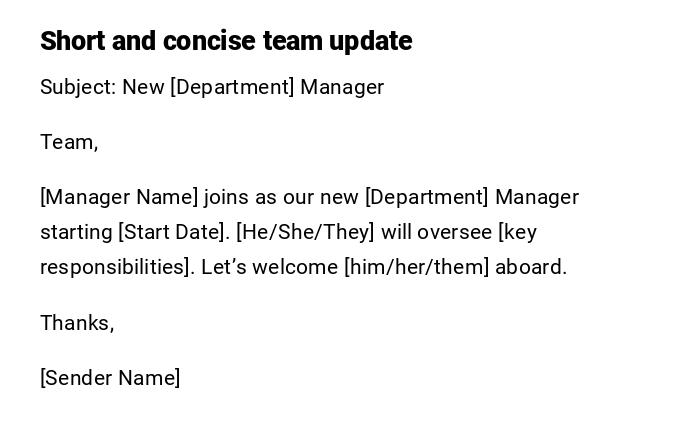Viewport: 700px width, 440px height.
Task: Click the word 'New' in the subject line
Action: click(x=143, y=87)
